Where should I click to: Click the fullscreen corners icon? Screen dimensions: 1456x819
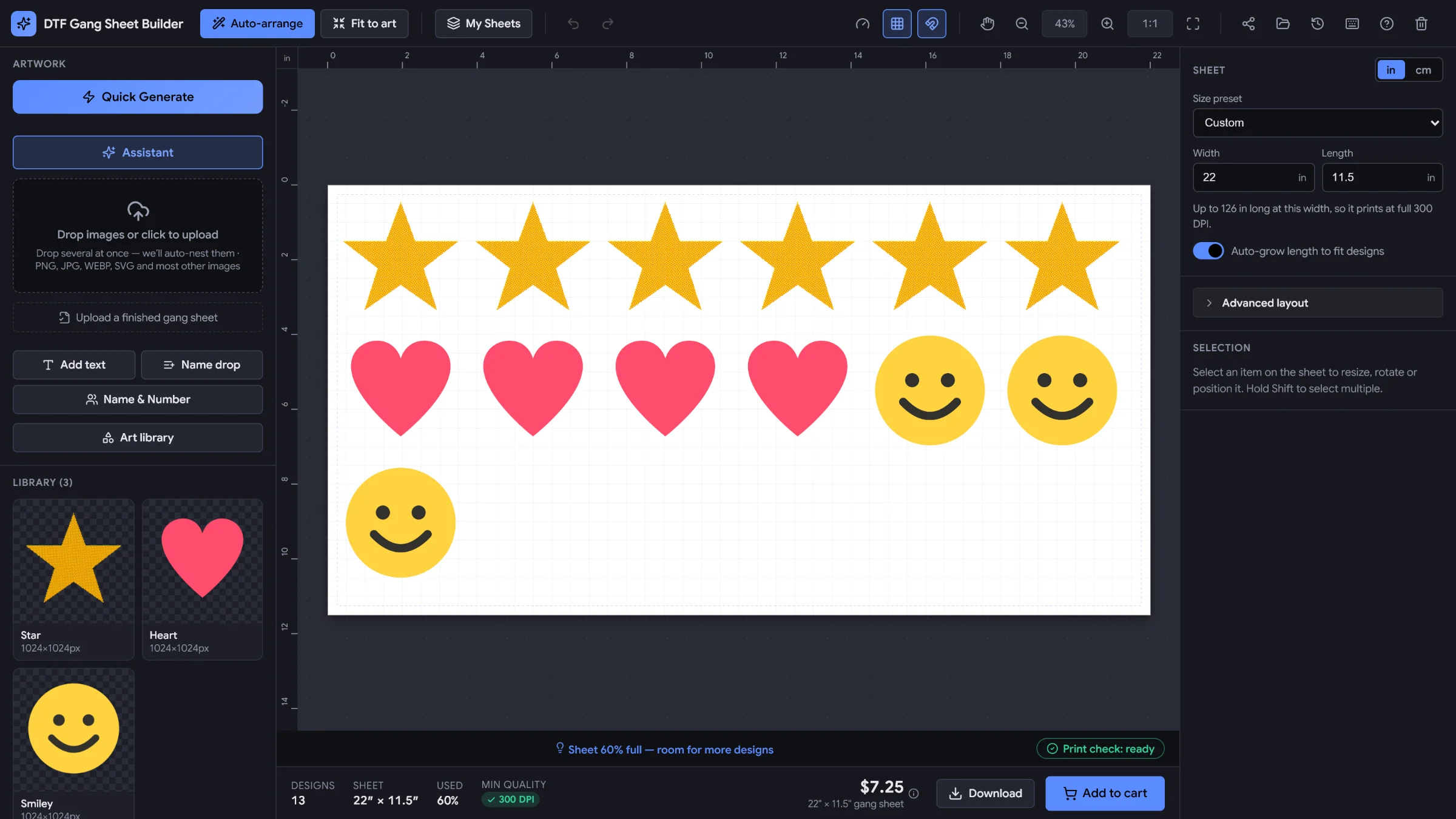1193,24
